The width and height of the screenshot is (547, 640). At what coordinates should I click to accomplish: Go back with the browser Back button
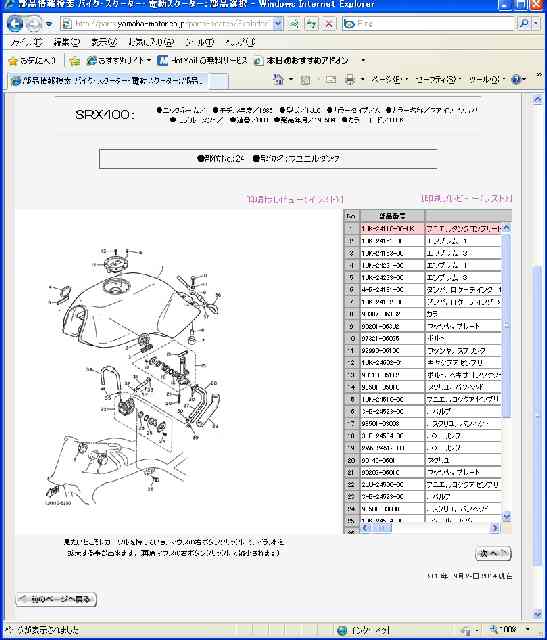[15, 24]
